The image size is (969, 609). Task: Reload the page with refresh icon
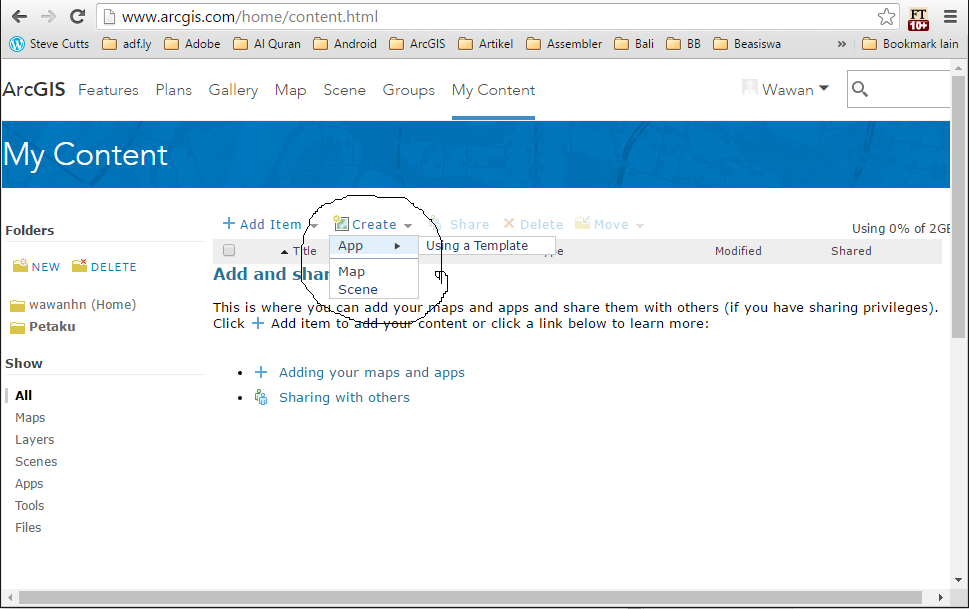77,17
